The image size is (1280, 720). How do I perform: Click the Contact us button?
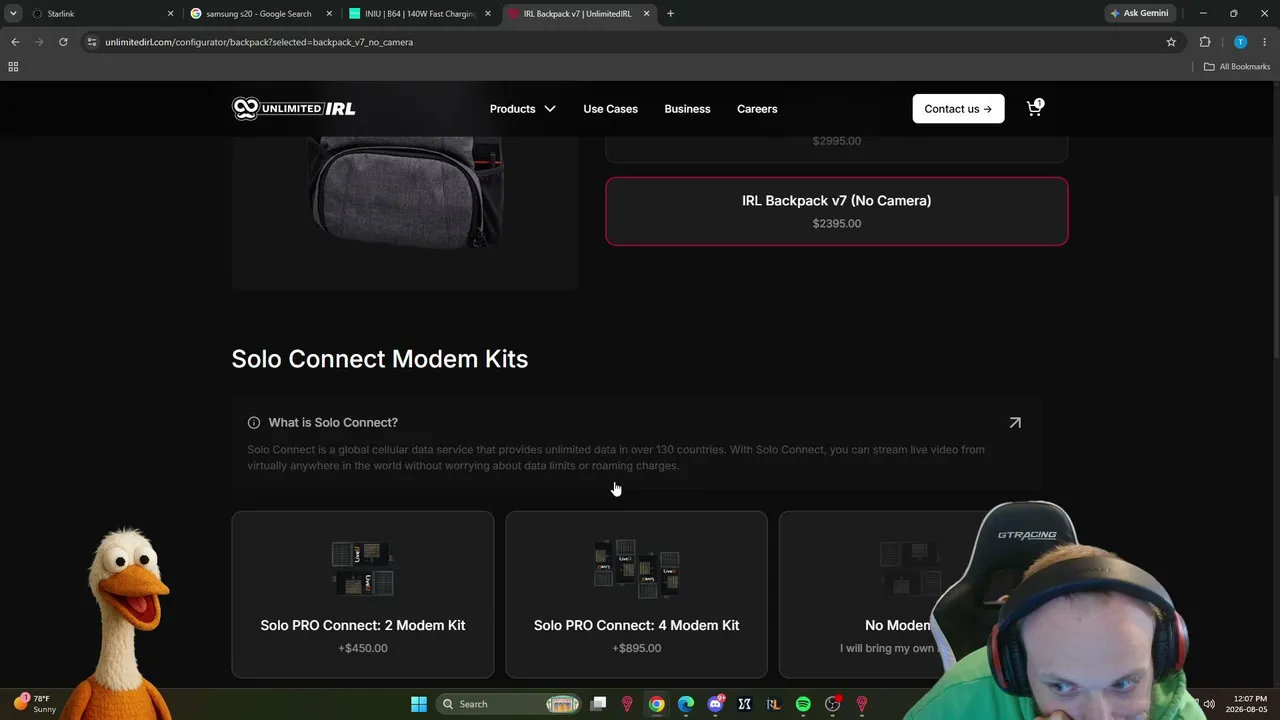[958, 109]
